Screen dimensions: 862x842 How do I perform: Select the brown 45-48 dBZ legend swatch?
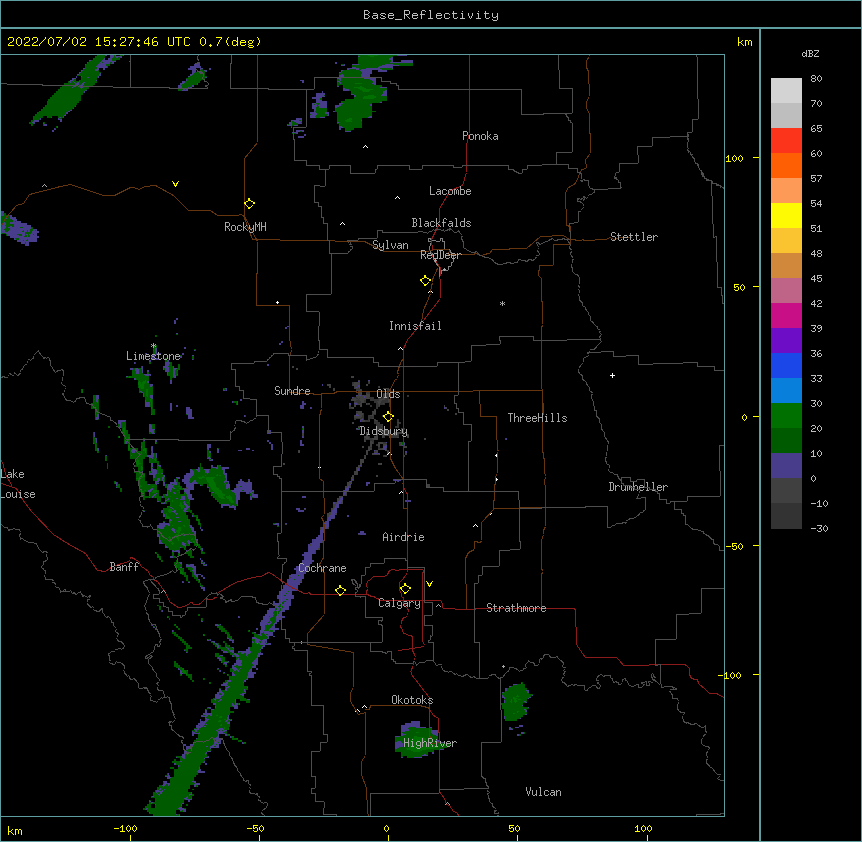(x=786, y=265)
